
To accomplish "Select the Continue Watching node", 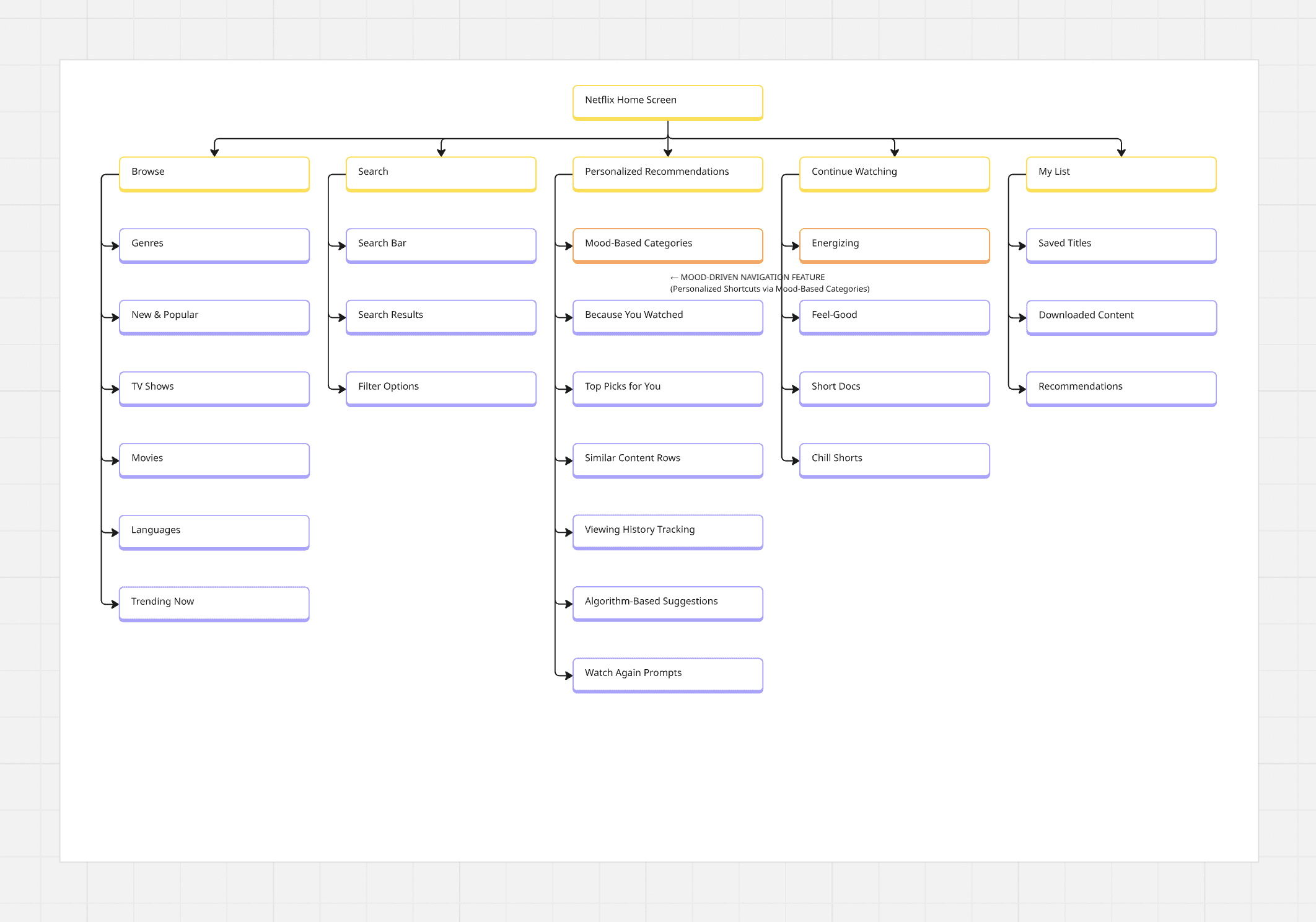I will coord(894,173).
